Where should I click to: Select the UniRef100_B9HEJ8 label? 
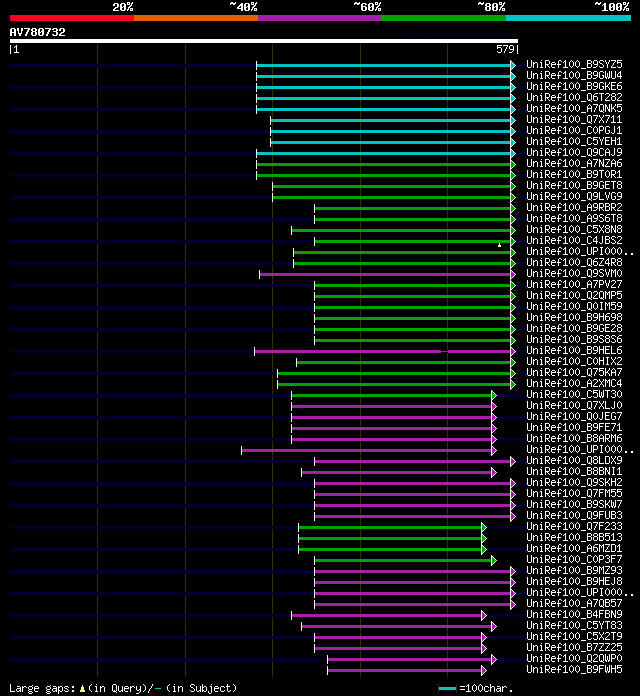pyautogui.click(x=574, y=581)
